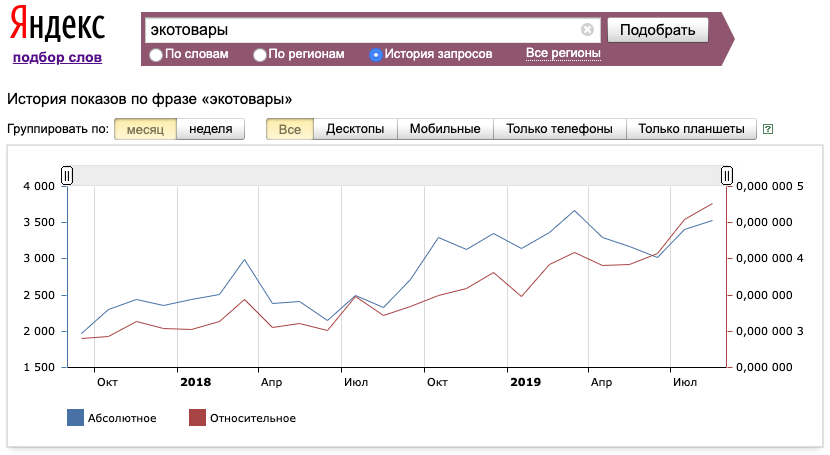Click the Относительное legend label
Image resolution: width=830 pixels, height=455 pixels.
point(253,418)
